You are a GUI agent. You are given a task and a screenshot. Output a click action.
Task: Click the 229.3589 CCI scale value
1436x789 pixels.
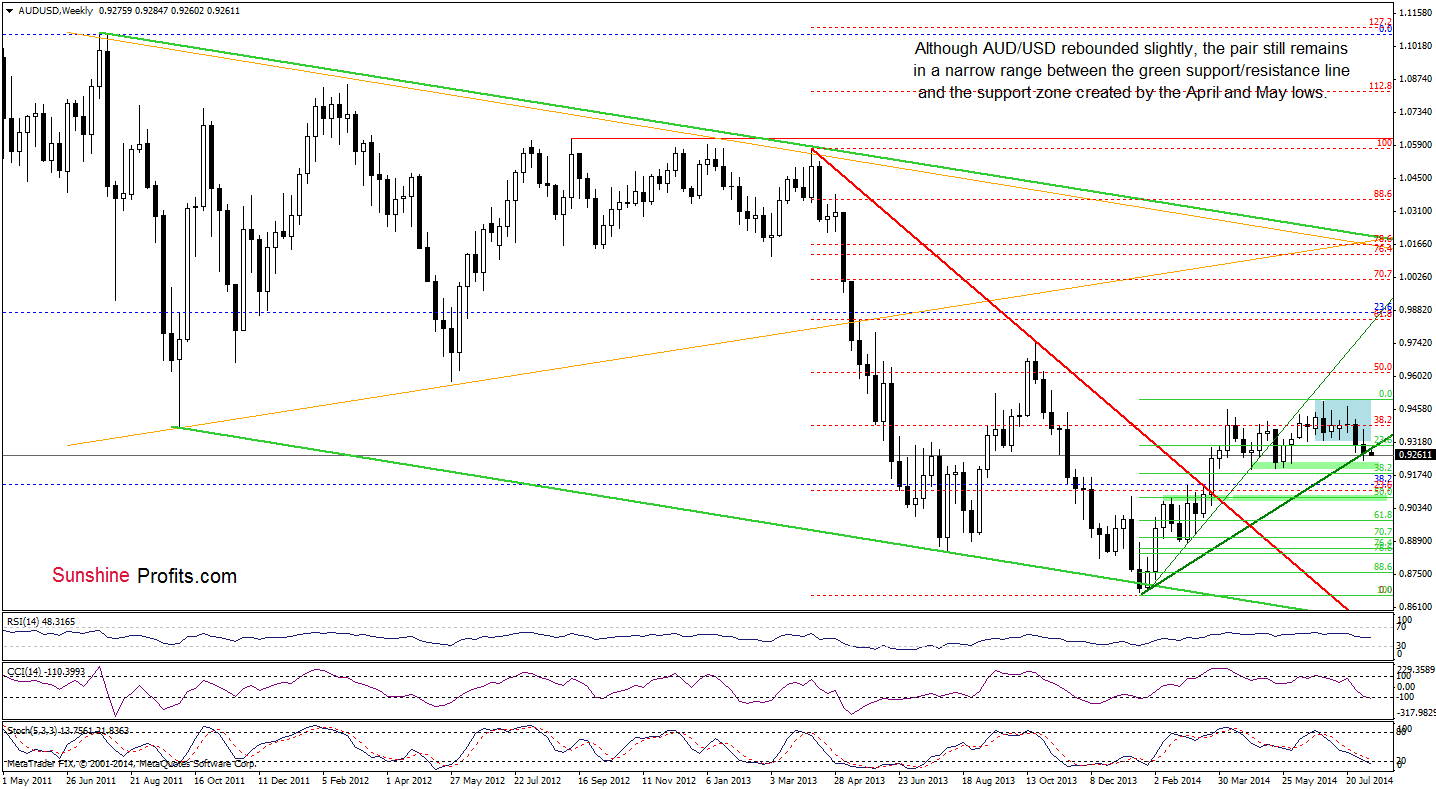click(x=1416, y=669)
